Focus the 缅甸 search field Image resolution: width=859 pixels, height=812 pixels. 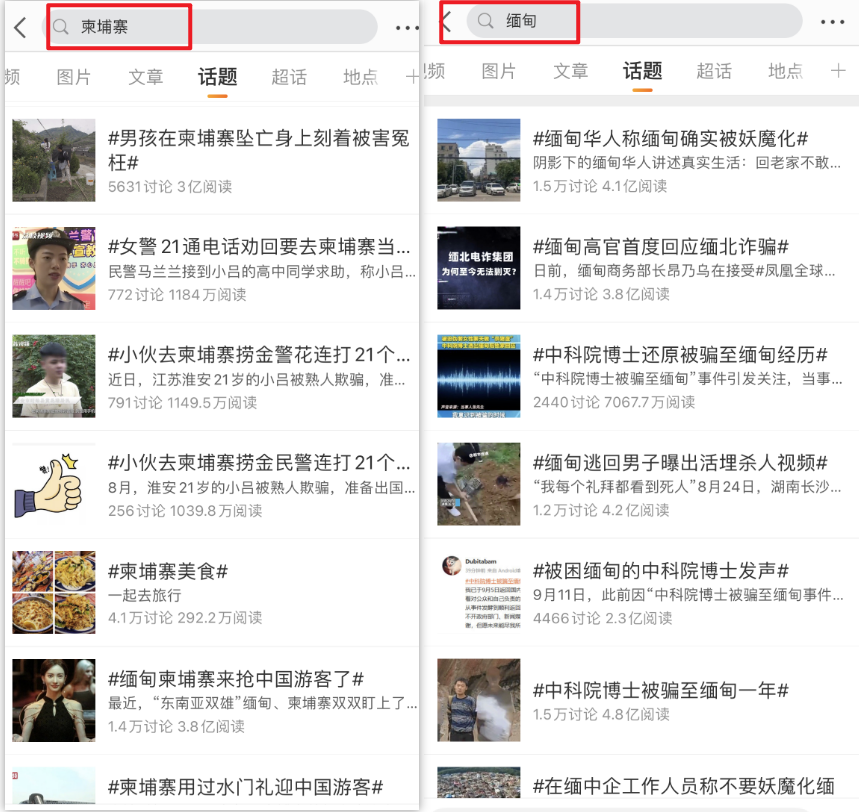tap(634, 21)
